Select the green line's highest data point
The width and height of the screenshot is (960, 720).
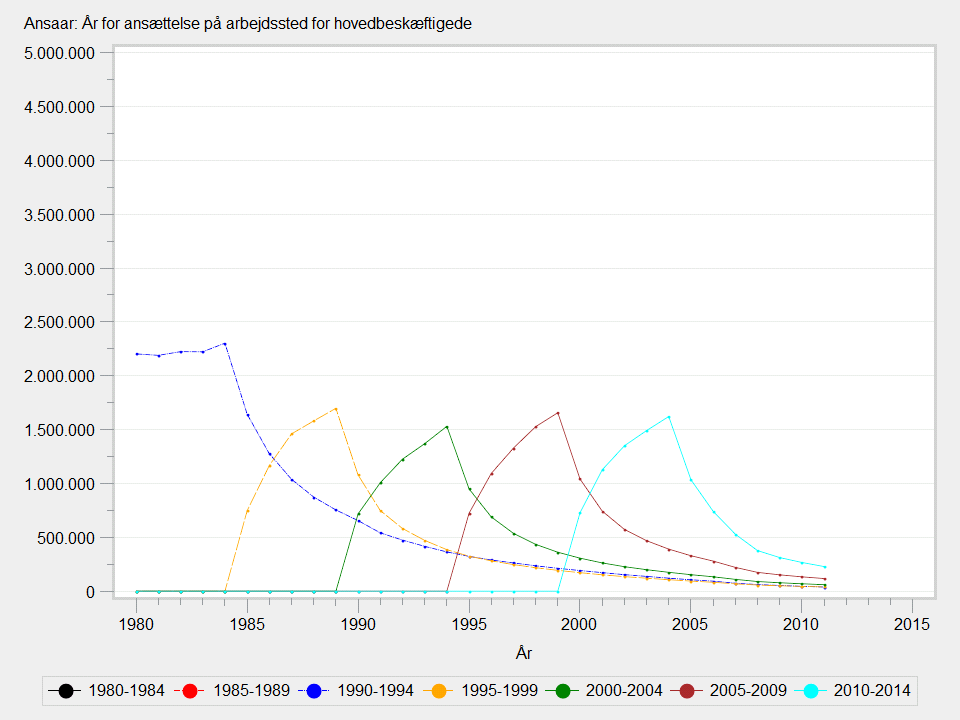pos(447,426)
